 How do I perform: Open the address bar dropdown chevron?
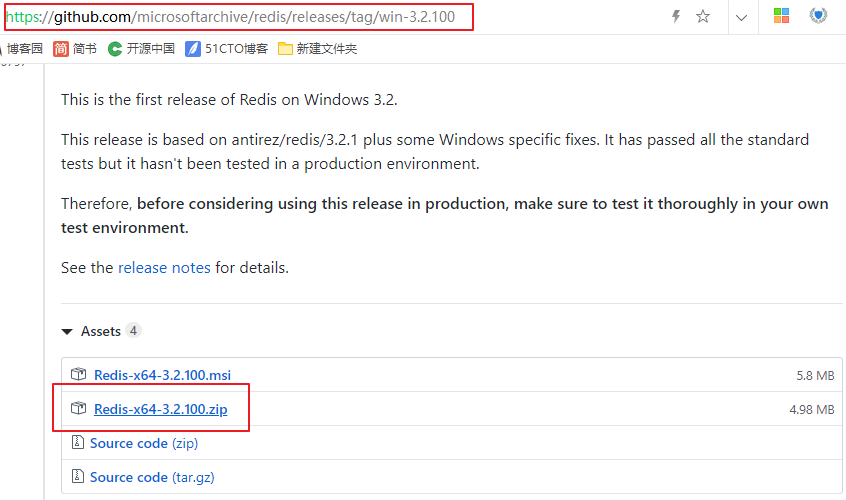point(741,17)
